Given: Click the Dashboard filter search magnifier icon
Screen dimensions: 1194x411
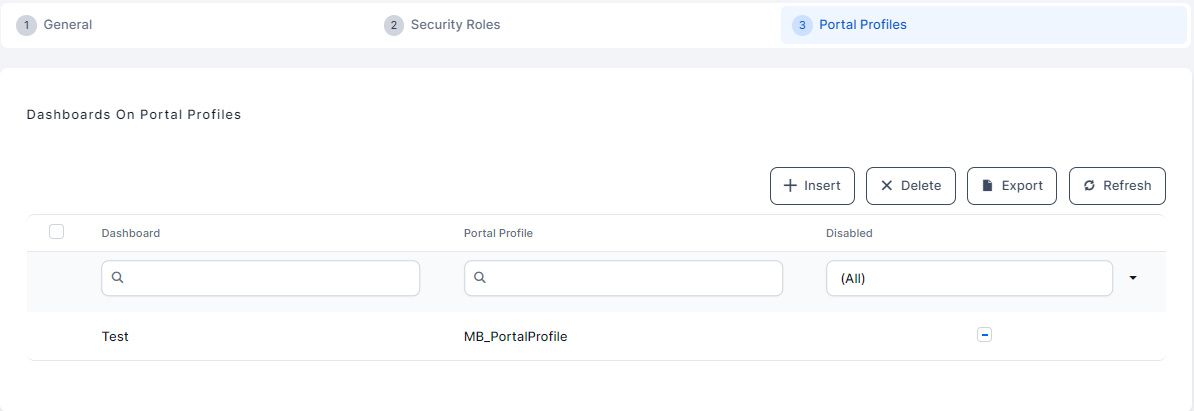Looking at the screenshot, I should pyautogui.click(x=117, y=278).
